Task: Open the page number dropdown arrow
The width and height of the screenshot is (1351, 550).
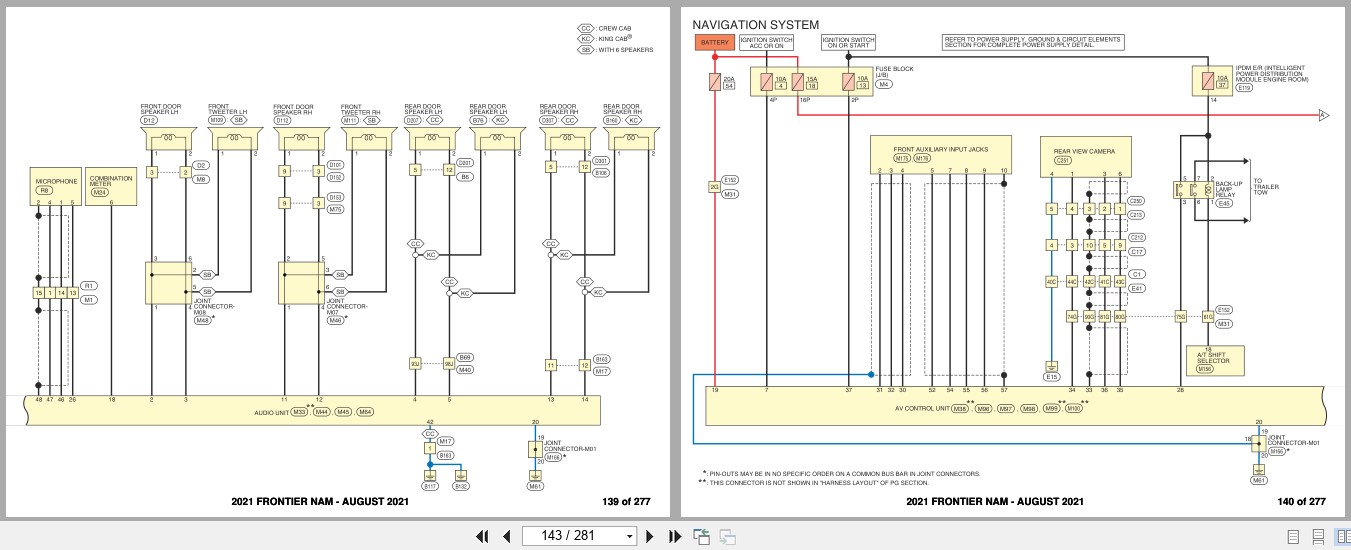Action: [629, 536]
